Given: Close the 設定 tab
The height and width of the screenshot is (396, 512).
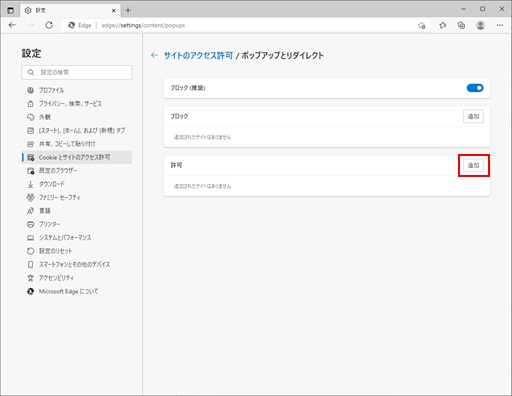Looking at the screenshot, I should (114, 11).
